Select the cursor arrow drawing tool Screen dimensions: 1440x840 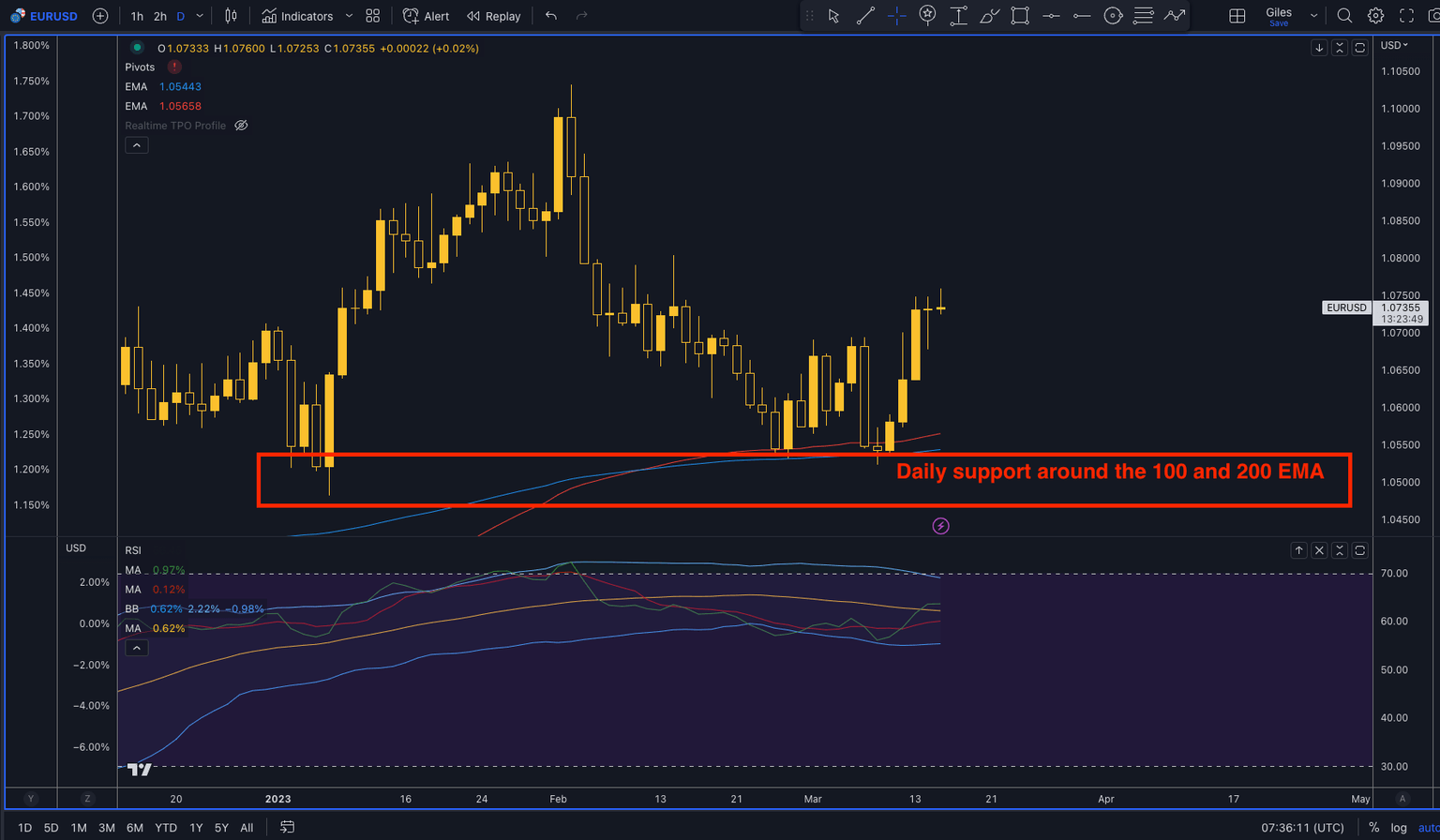[x=833, y=16]
